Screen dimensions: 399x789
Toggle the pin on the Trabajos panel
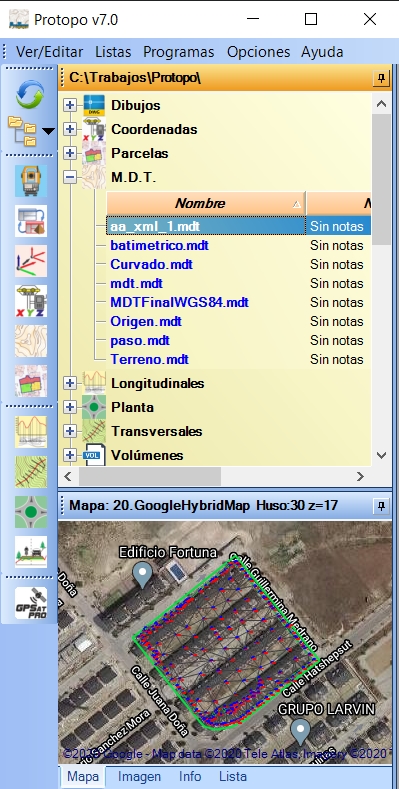pyautogui.click(x=381, y=78)
